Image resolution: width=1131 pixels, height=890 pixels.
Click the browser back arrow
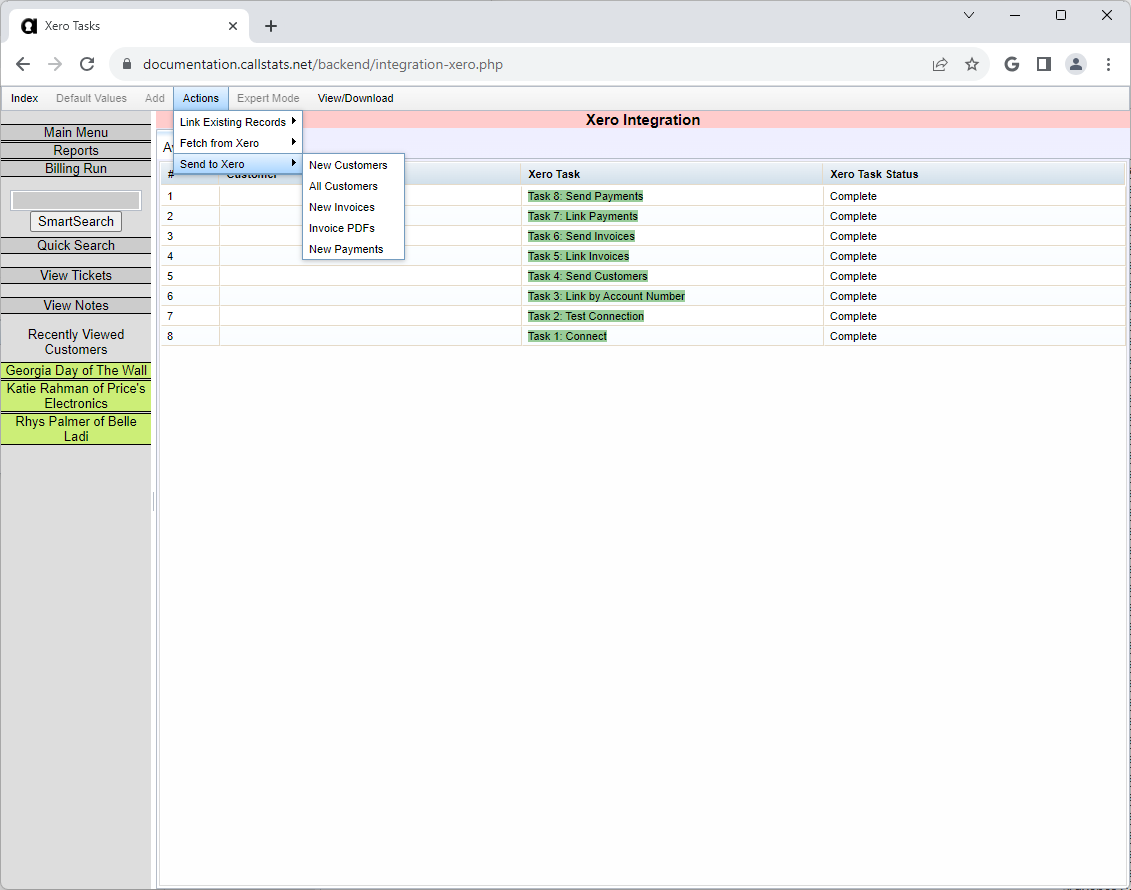[x=23, y=64]
